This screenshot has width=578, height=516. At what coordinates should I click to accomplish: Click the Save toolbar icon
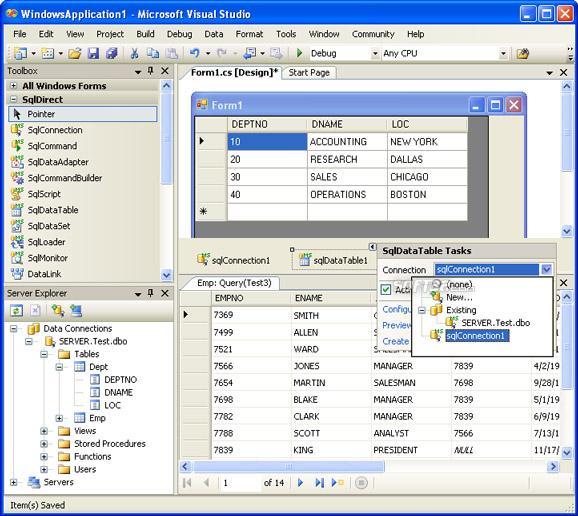click(93, 54)
